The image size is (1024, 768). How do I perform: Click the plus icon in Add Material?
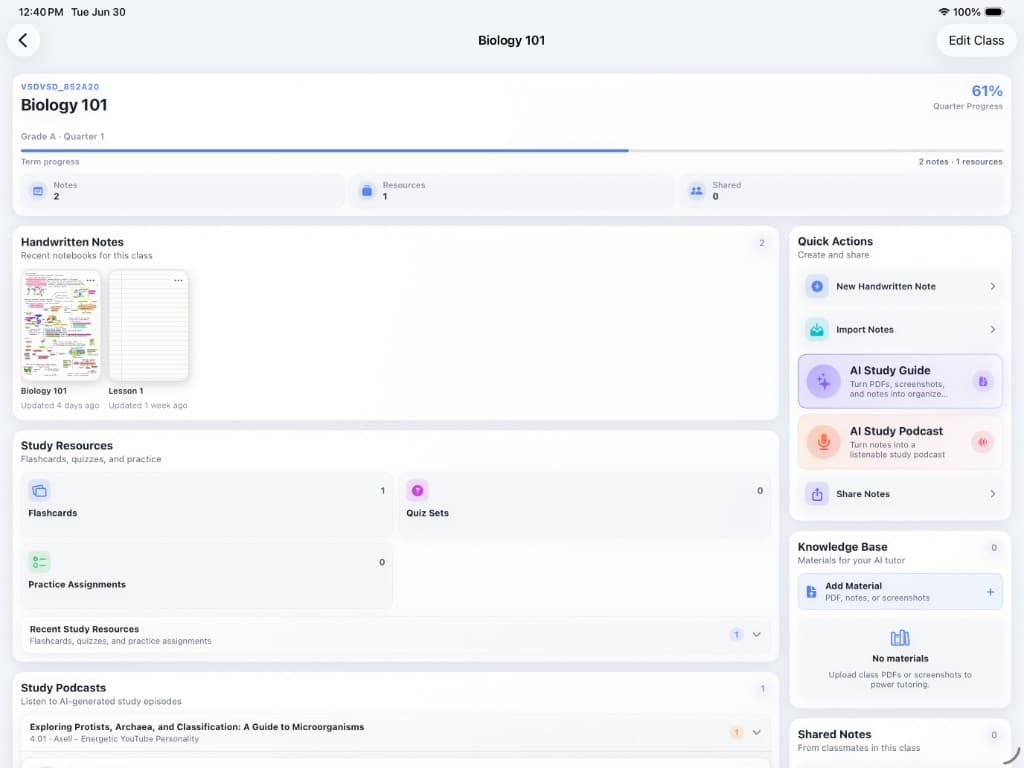pos(990,592)
